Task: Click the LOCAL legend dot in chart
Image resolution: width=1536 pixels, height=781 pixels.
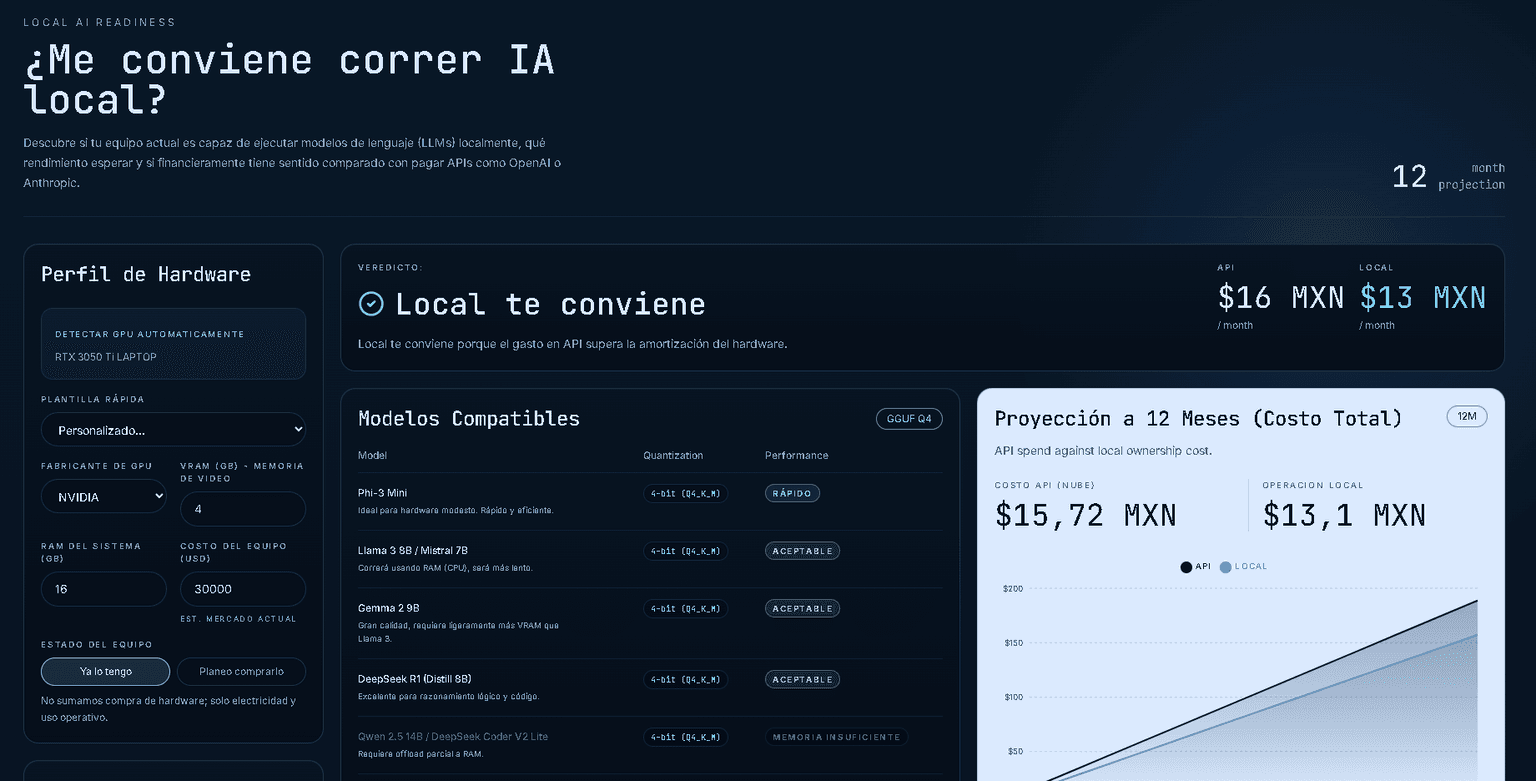Action: click(x=1225, y=567)
